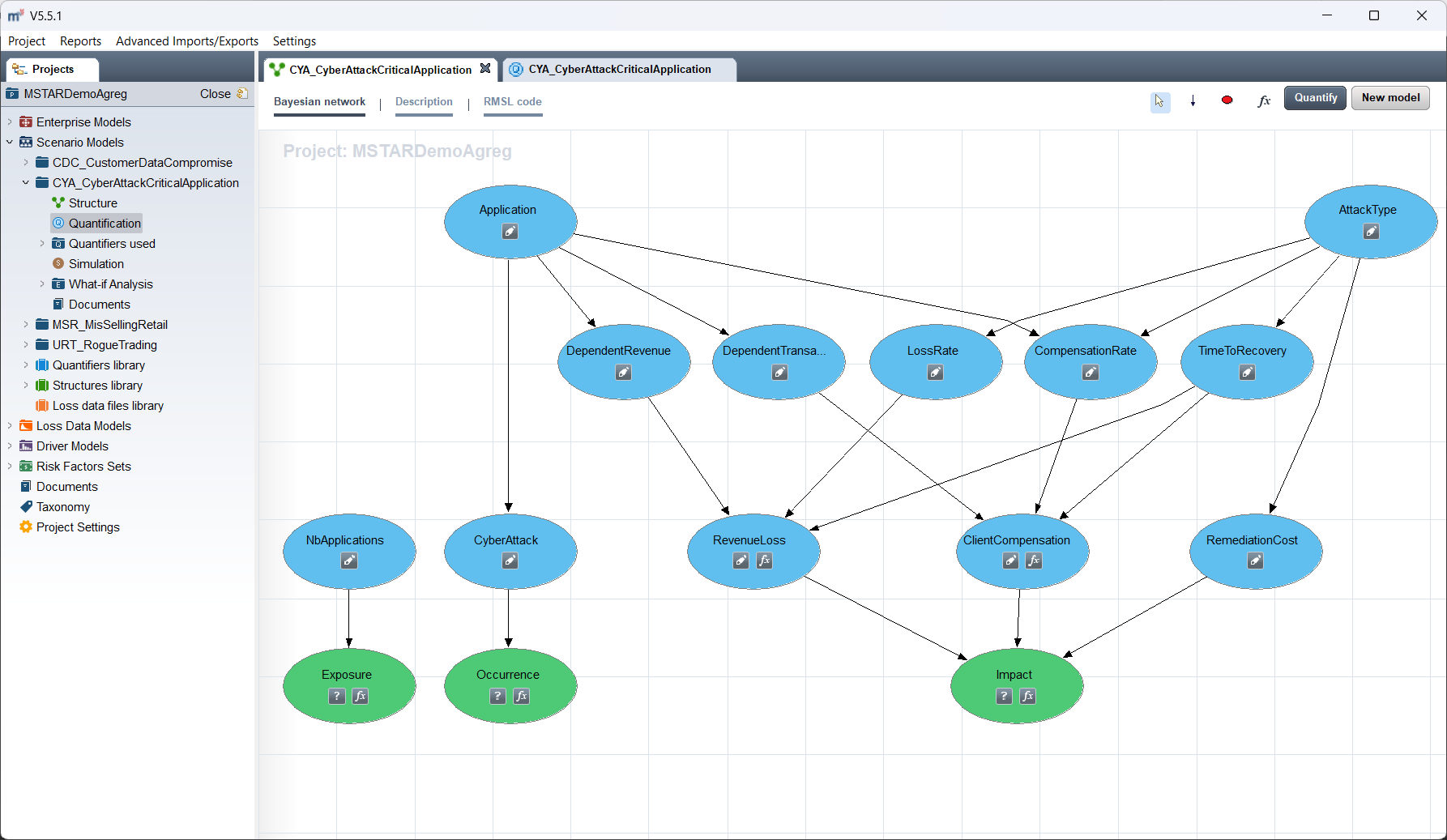Edit the CompensationRate node pencil icon

pyautogui.click(x=1091, y=373)
